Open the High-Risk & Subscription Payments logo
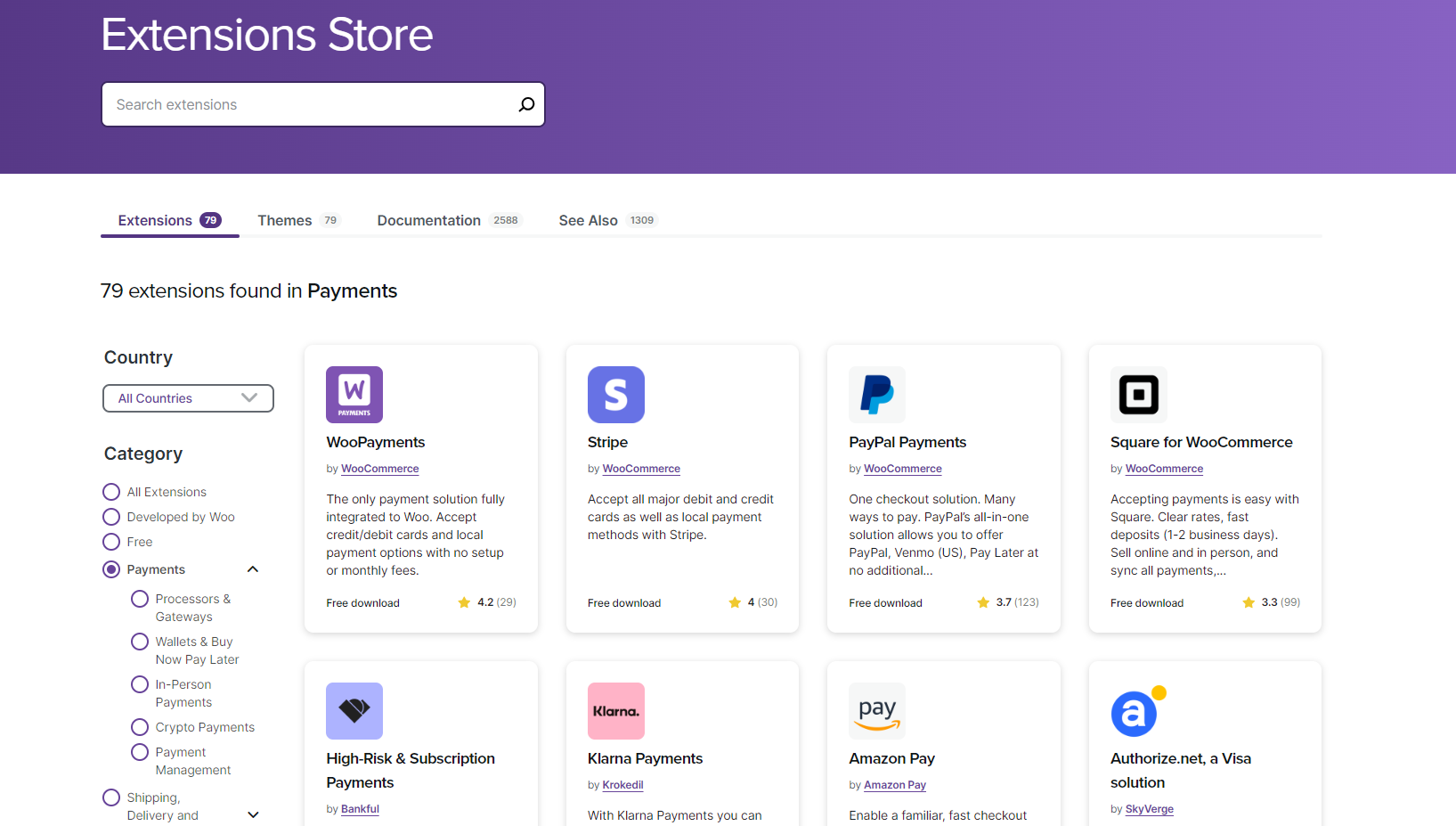This screenshot has height=826, width=1456. [354, 711]
